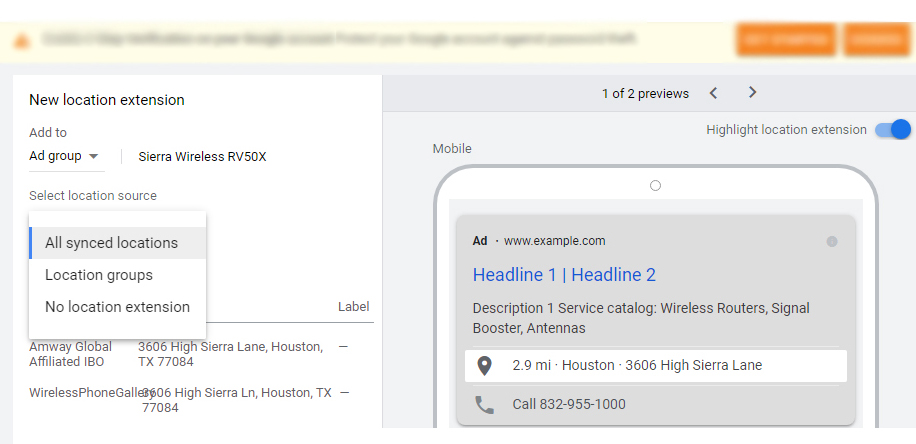Choose Location groups from the list
Viewport: 916px width, 444px height.
coord(99,275)
